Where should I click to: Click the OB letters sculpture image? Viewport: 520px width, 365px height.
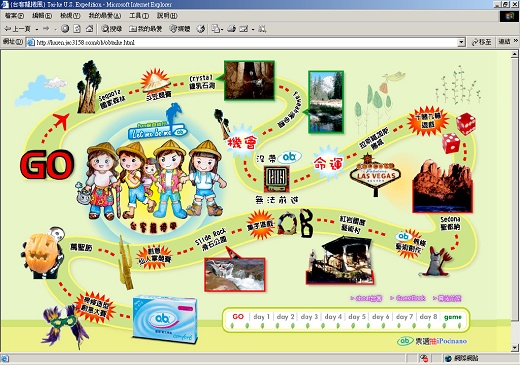pos(296,223)
